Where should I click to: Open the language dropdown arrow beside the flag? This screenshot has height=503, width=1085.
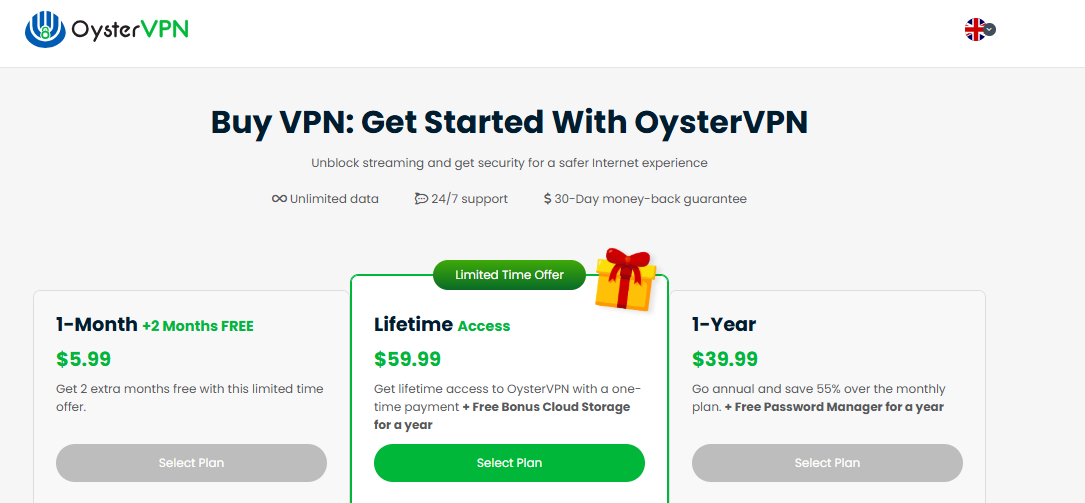[990, 30]
